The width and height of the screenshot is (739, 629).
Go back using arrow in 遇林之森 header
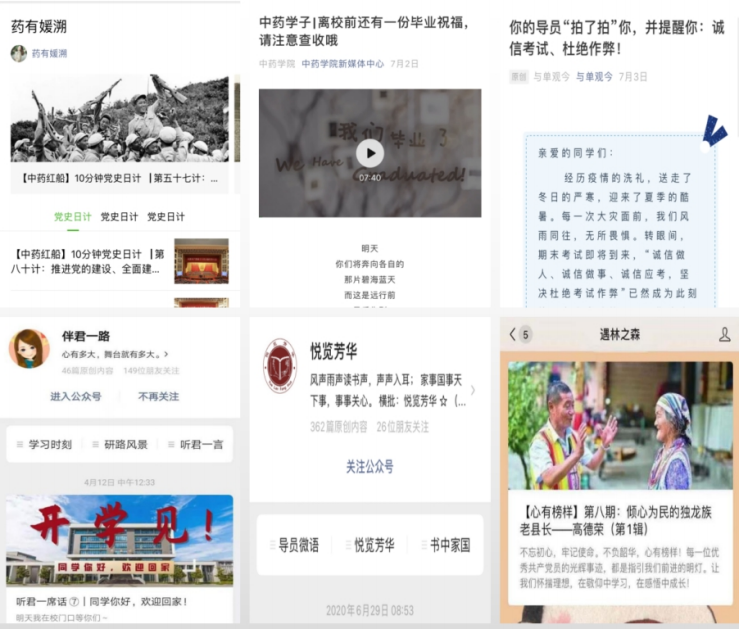(513, 334)
